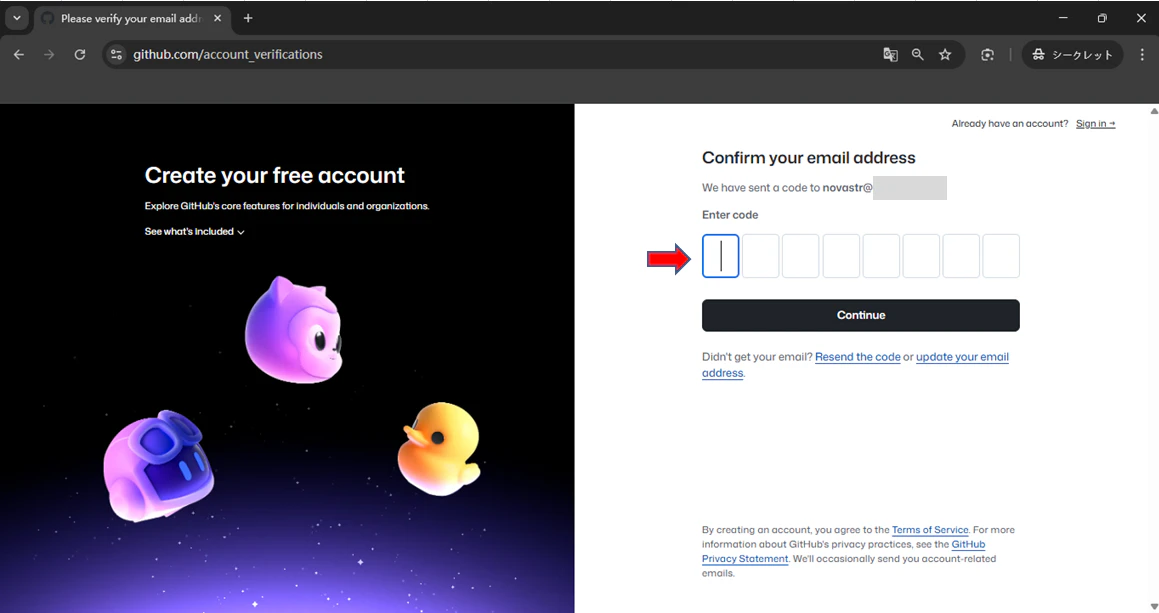The width and height of the screenshot is (1159, 613).
Task: Open site information icon in address bar
Action: (116, 55)
